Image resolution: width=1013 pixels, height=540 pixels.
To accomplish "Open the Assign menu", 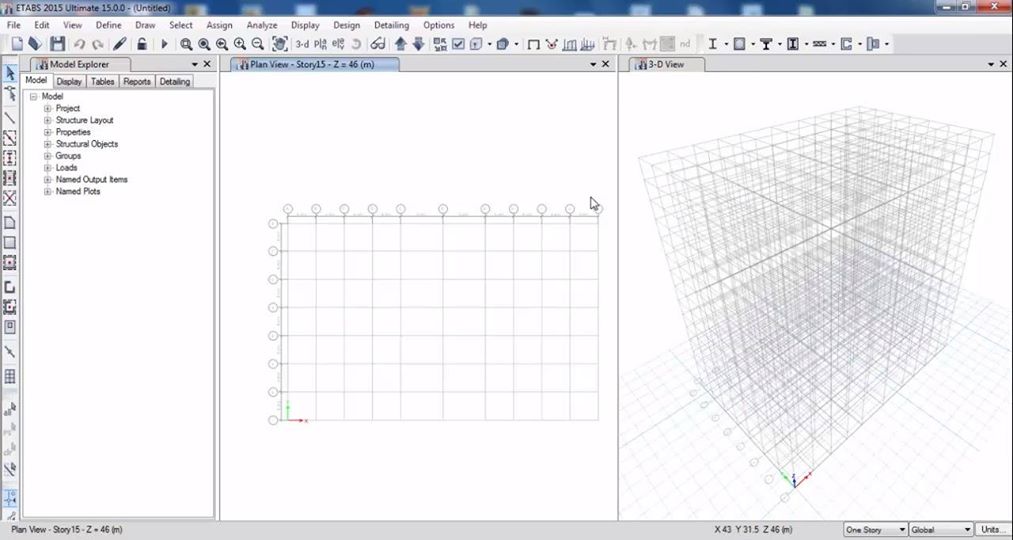I will point(219,25).
